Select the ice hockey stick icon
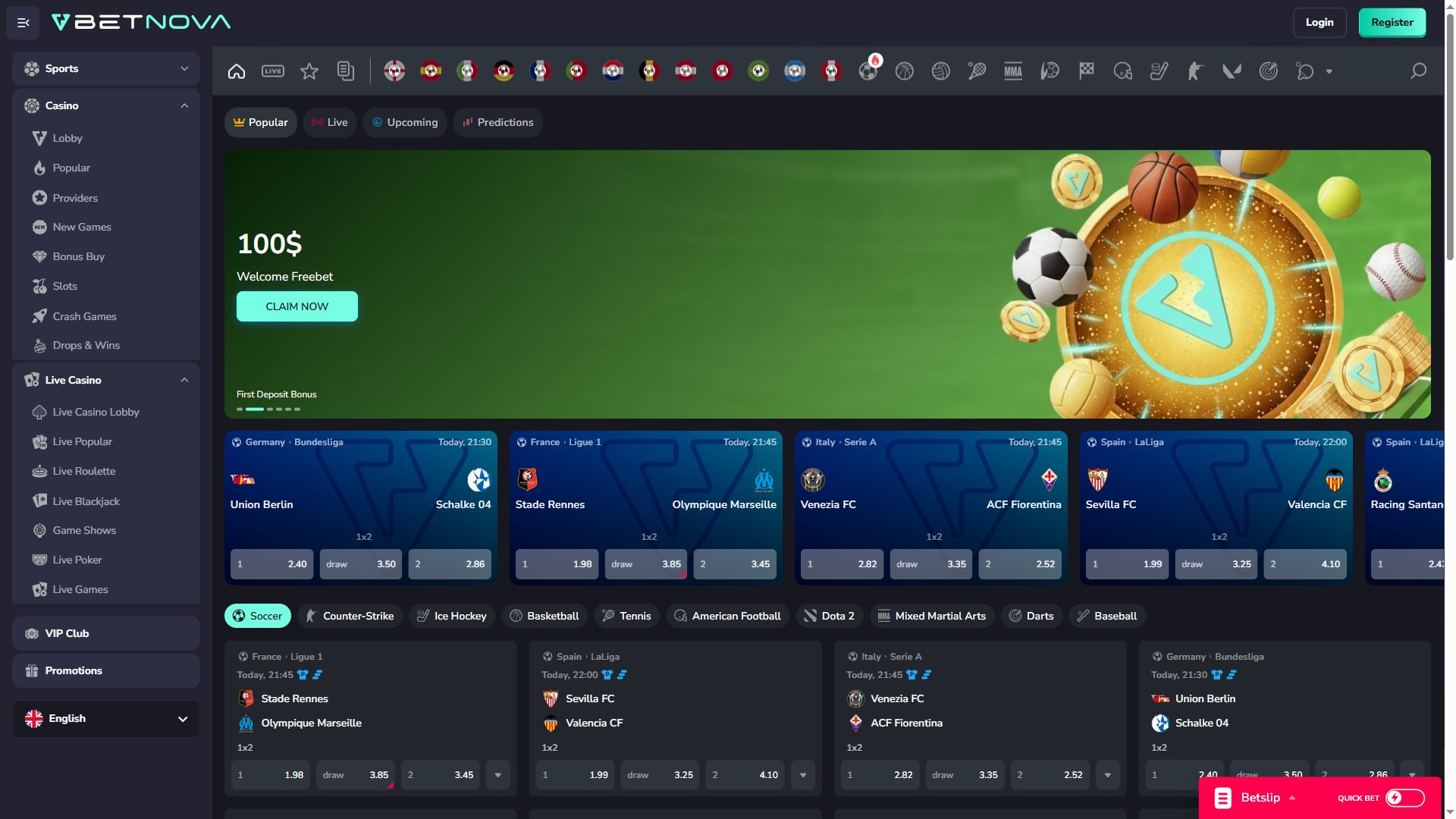 (x=1159, y=71)
